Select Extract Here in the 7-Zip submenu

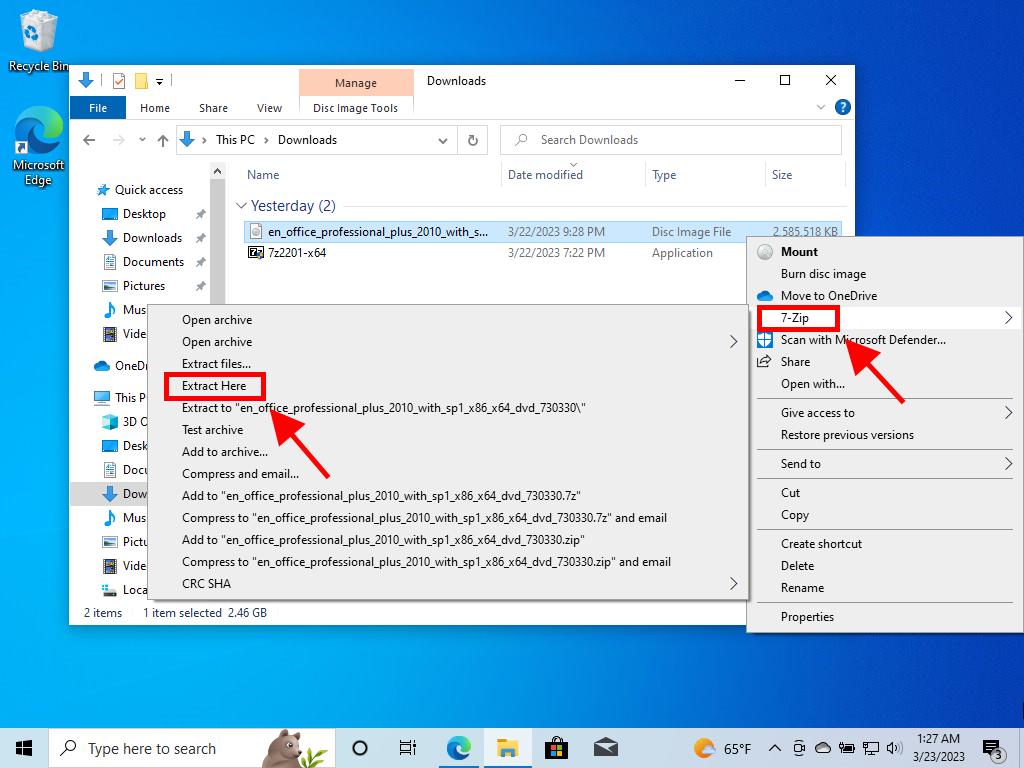coord(214,386)
